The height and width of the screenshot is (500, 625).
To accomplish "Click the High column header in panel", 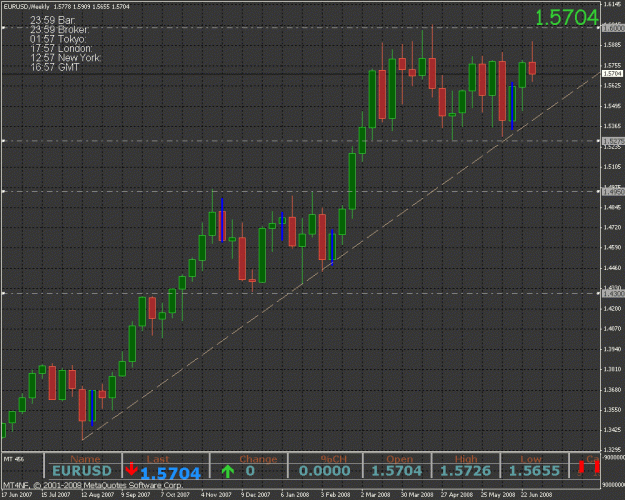I will click(466, 459).
